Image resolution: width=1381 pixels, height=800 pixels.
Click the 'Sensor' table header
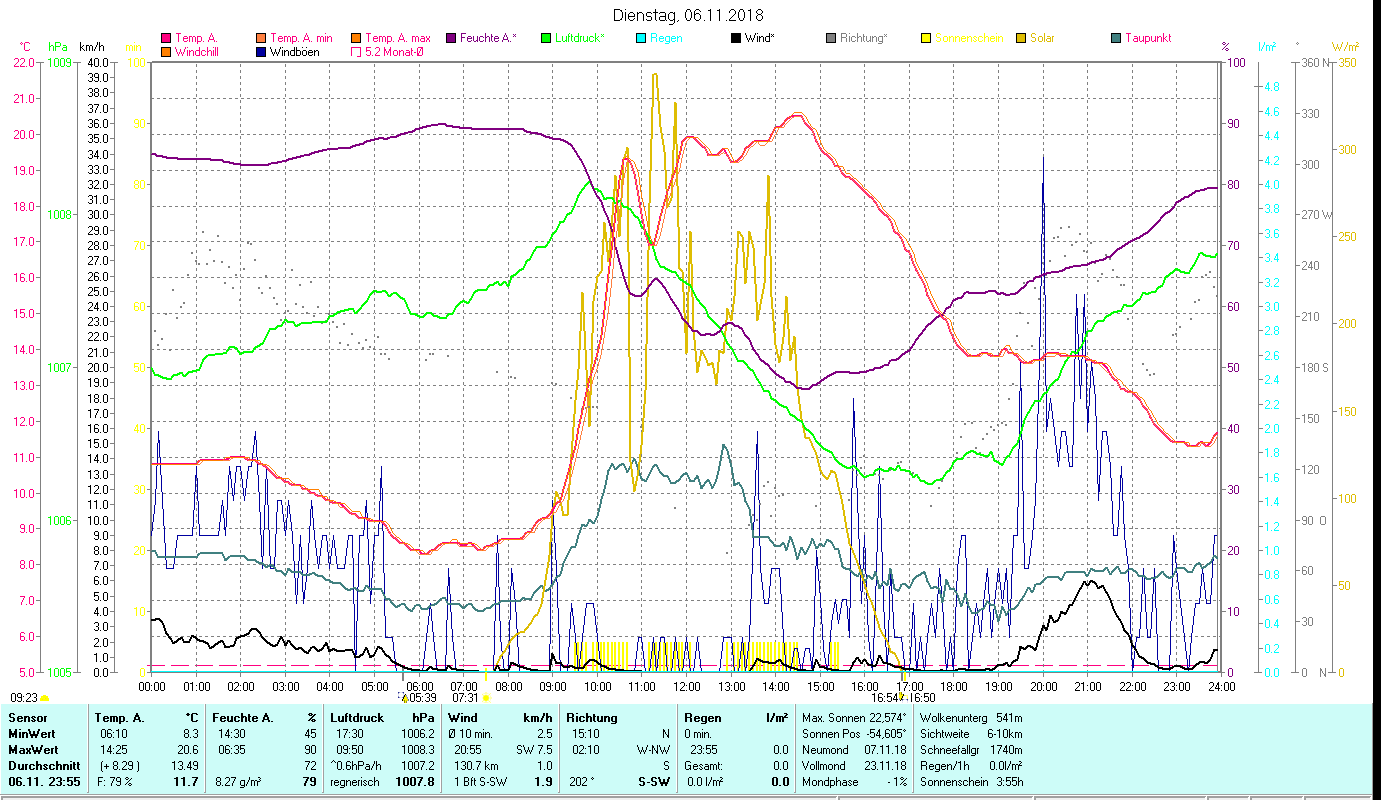[27, 718]
